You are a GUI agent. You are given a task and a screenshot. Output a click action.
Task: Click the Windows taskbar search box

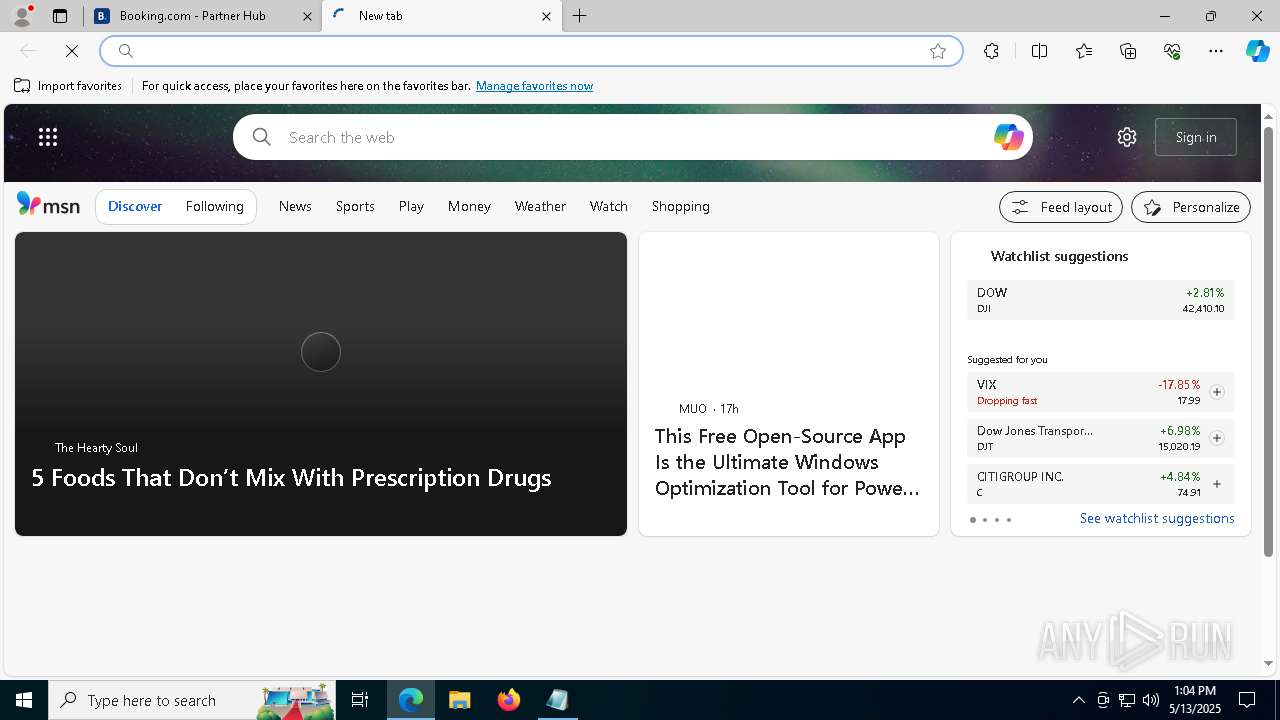pos(192,700)
